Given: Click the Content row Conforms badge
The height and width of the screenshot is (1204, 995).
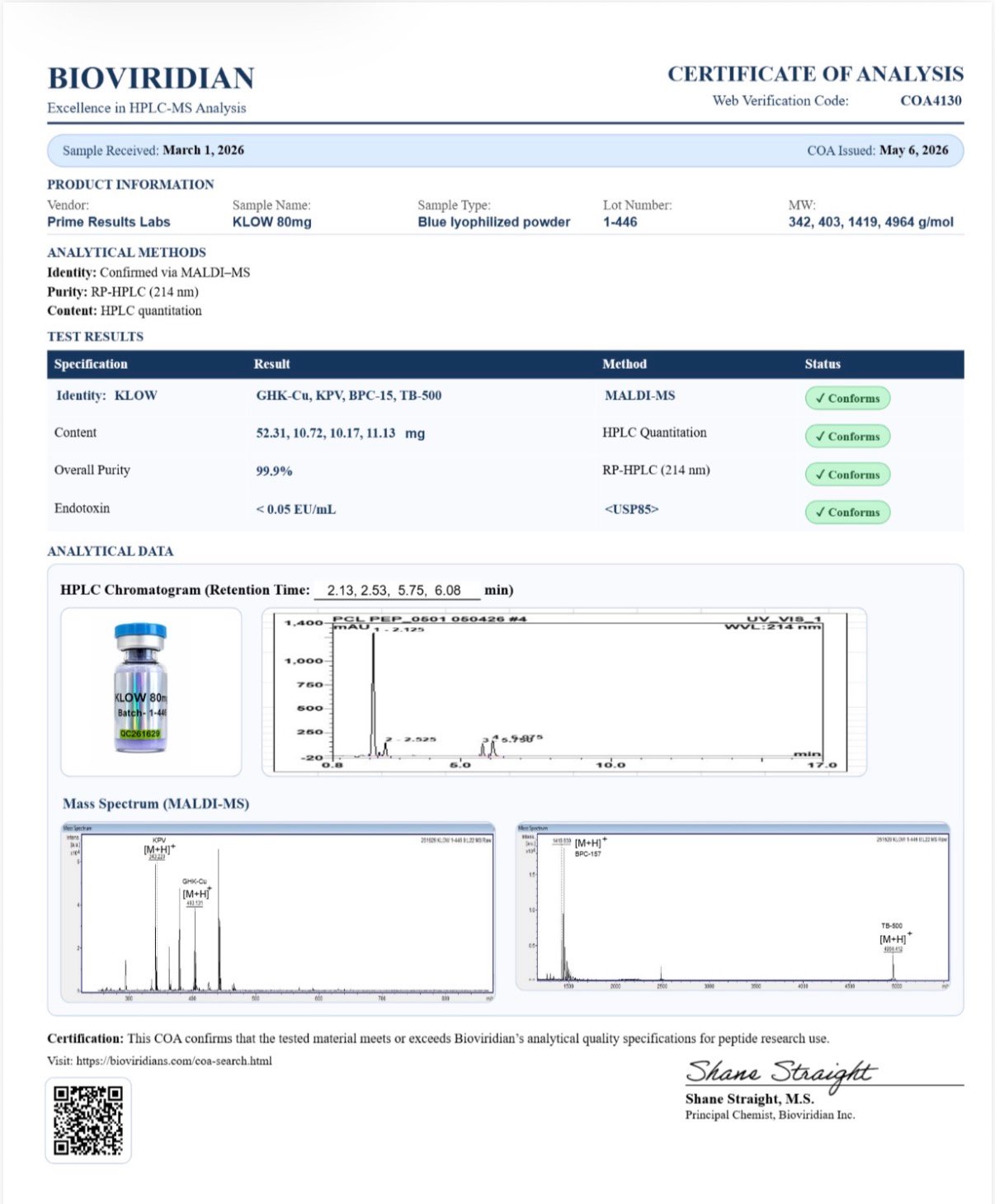Looking at the screenshot, I should [x=847, y=436].
